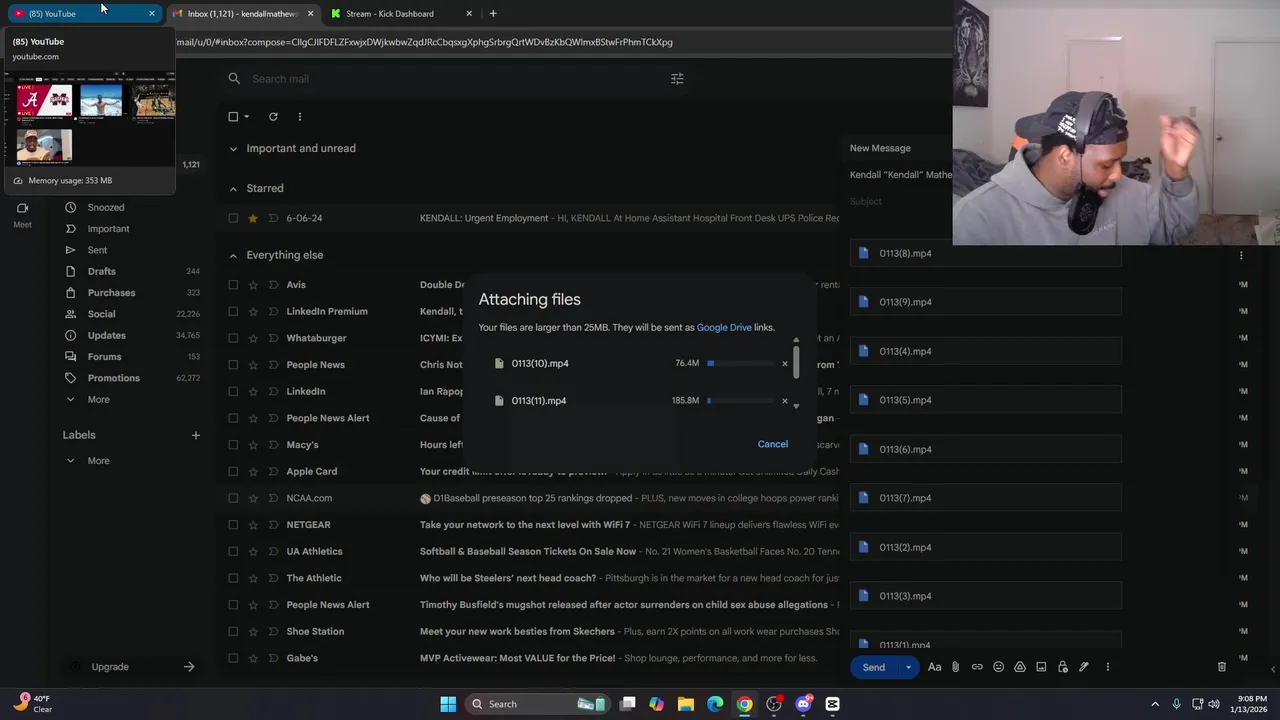Open the Snoozed folder
The image size is (1280, 720).
click(106, 207)
